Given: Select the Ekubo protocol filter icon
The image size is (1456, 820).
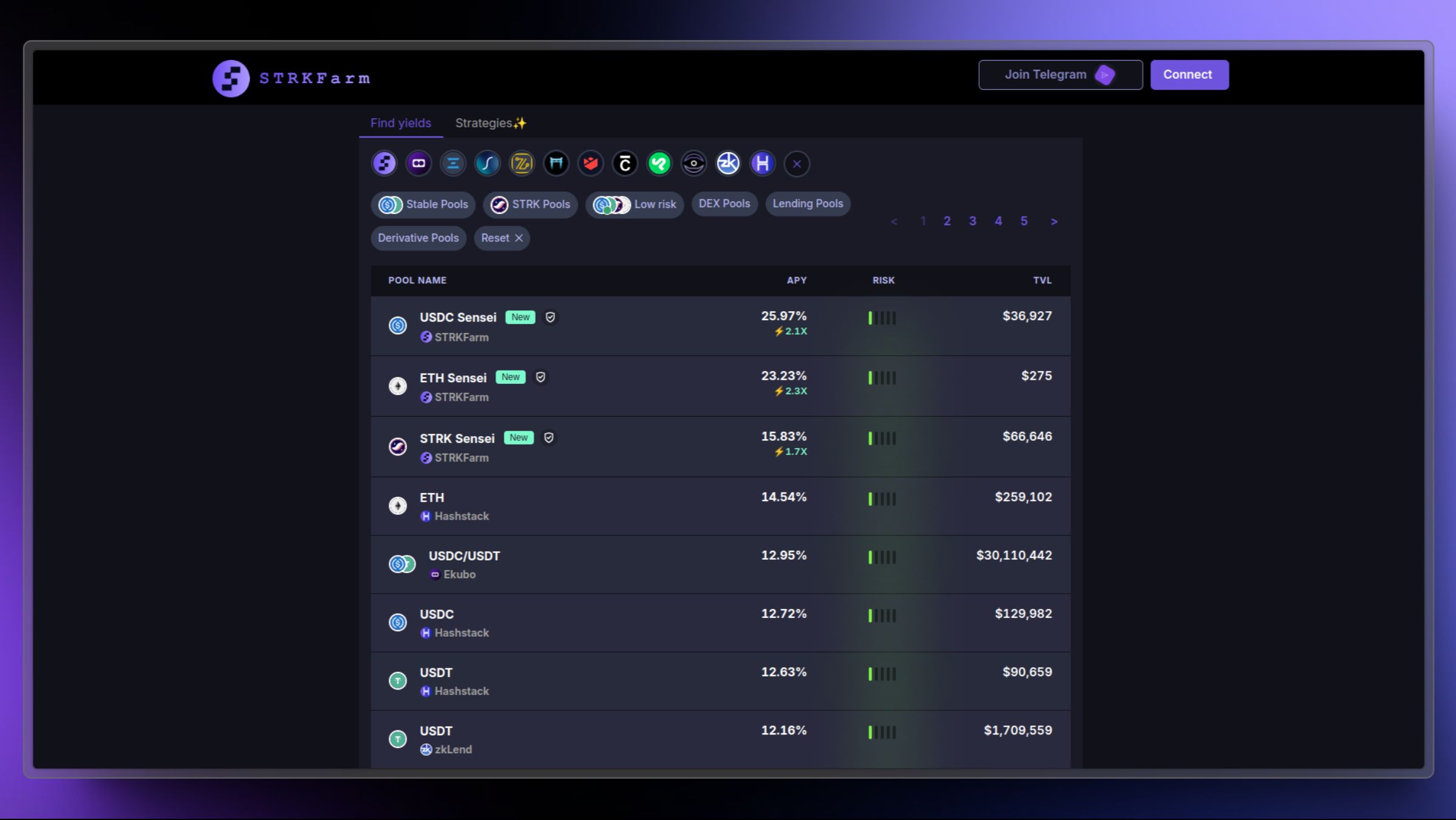Looking at the screenshot, I should coord(419,163).
